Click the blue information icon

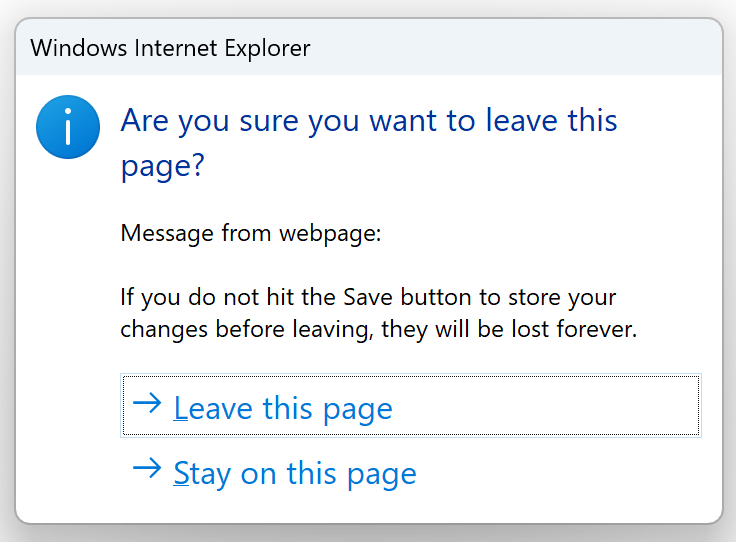[68, 127]
